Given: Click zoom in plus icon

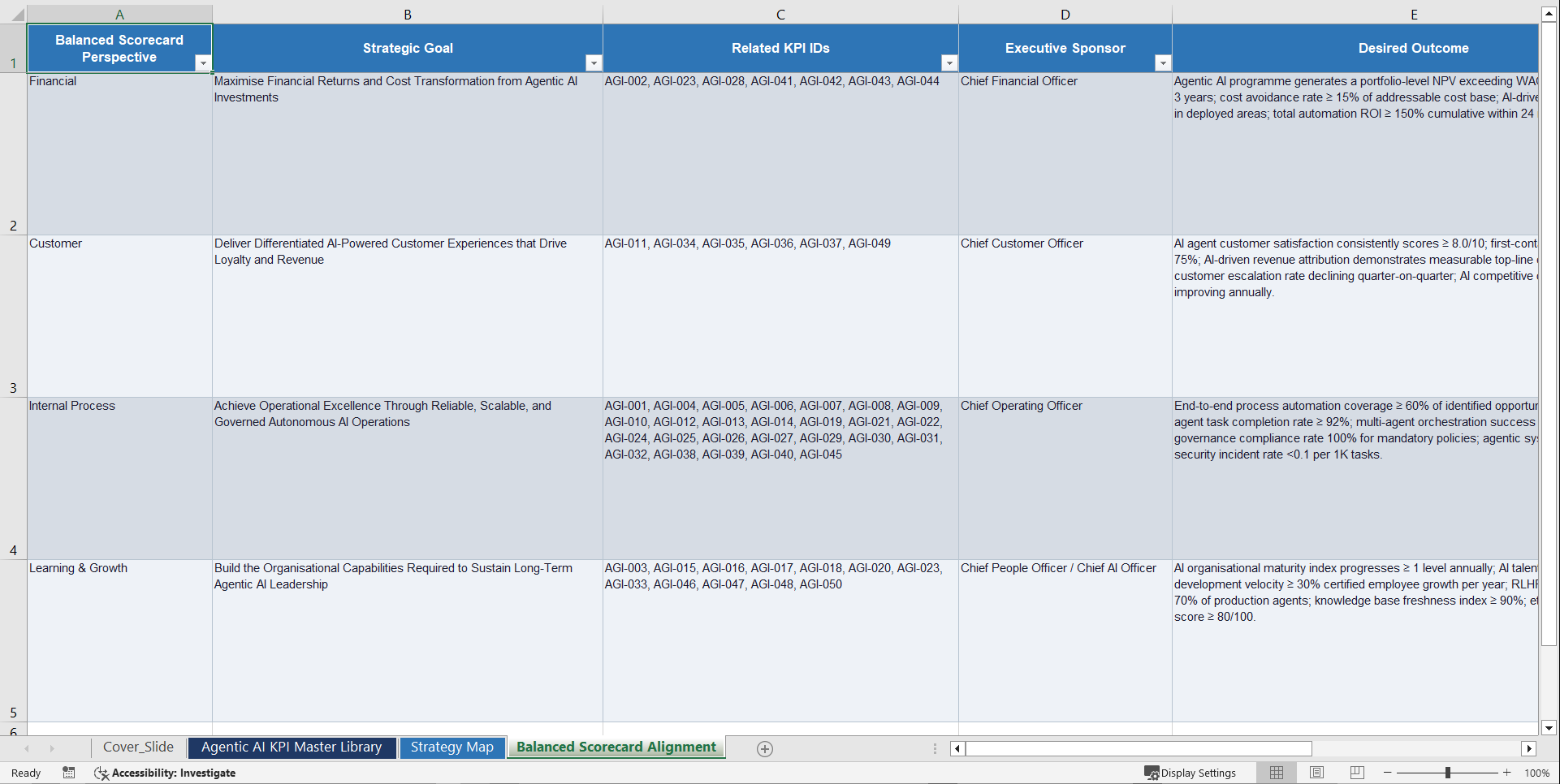Looking at the screenshot, I should (1507, 773).
